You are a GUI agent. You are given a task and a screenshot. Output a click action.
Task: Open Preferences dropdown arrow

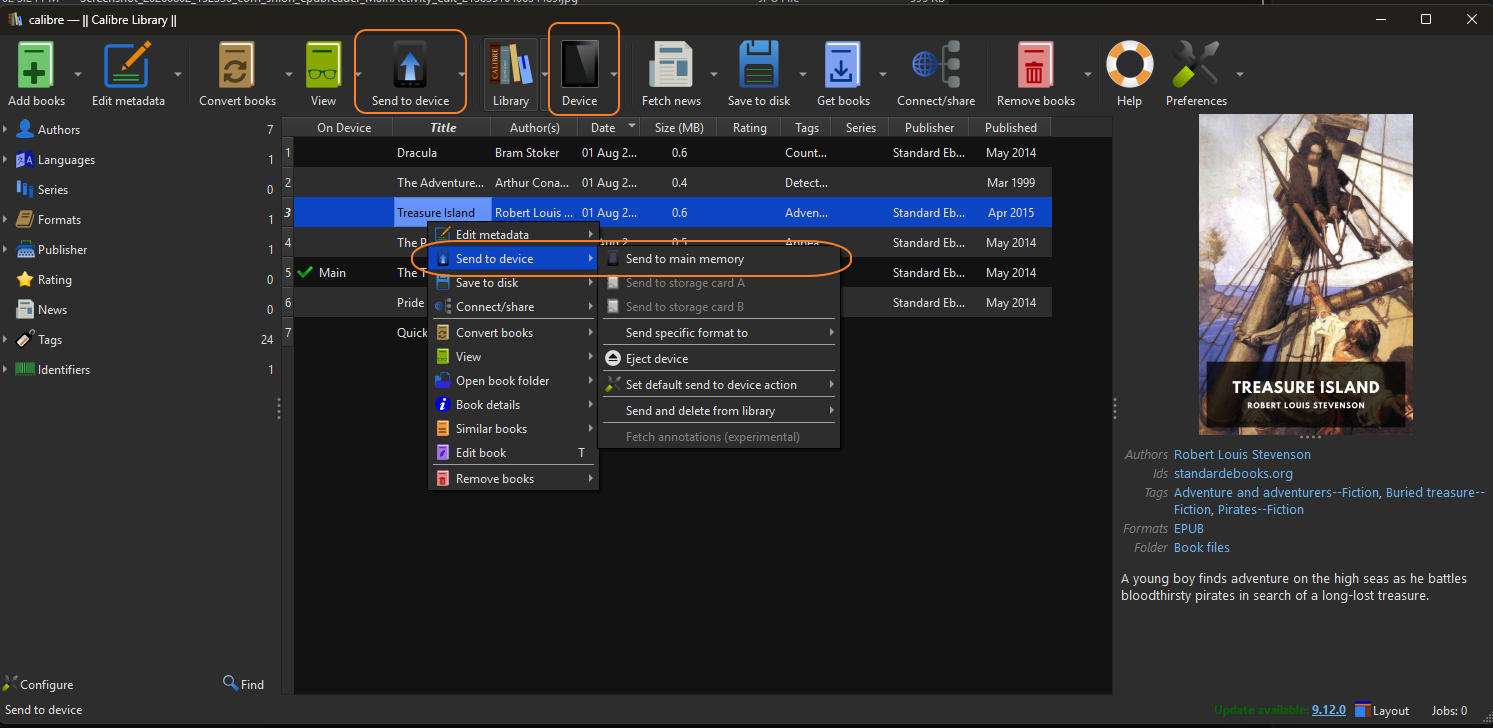click(x=1240, y=74)
